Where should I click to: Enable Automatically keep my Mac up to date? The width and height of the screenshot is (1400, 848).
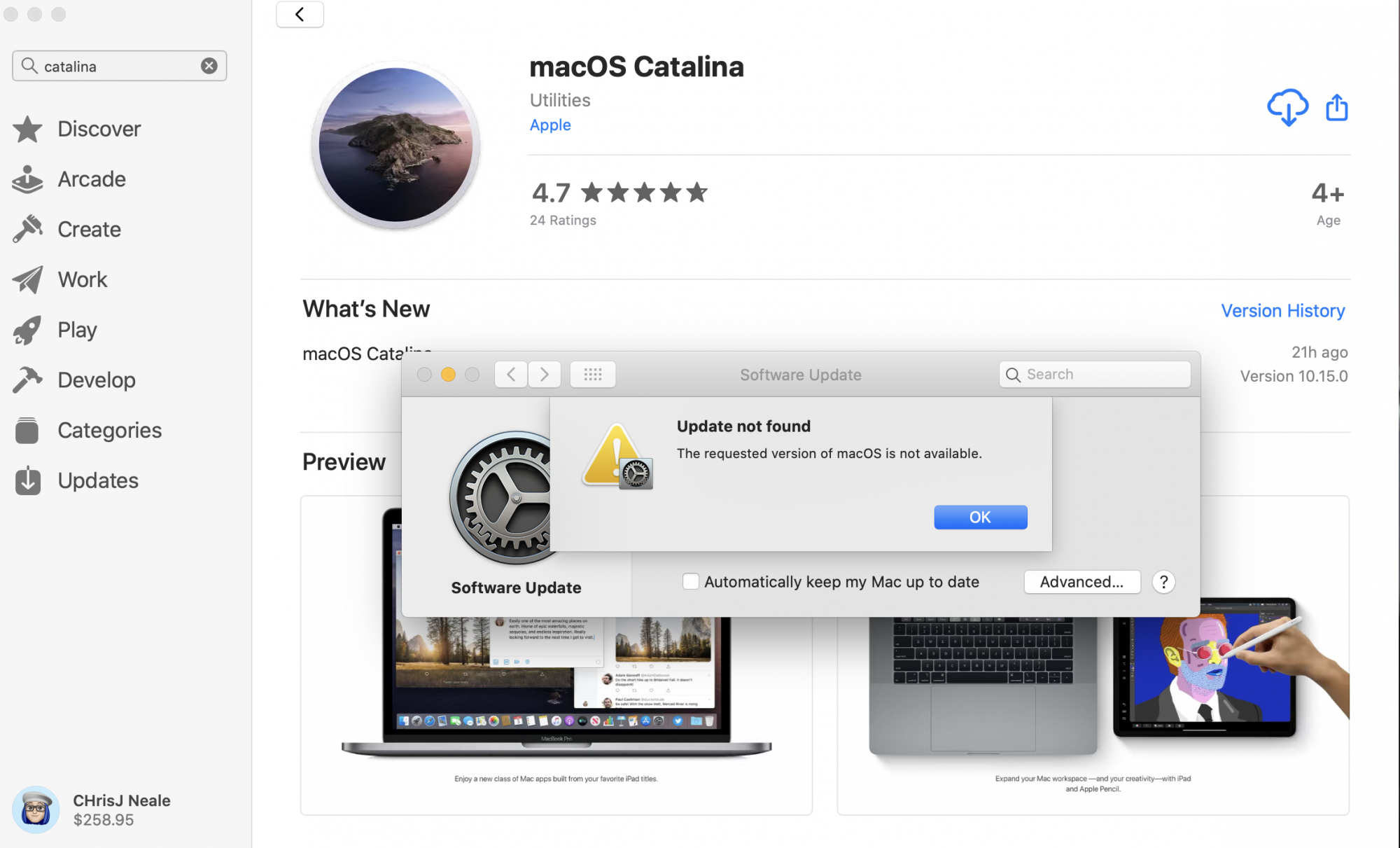690,582
